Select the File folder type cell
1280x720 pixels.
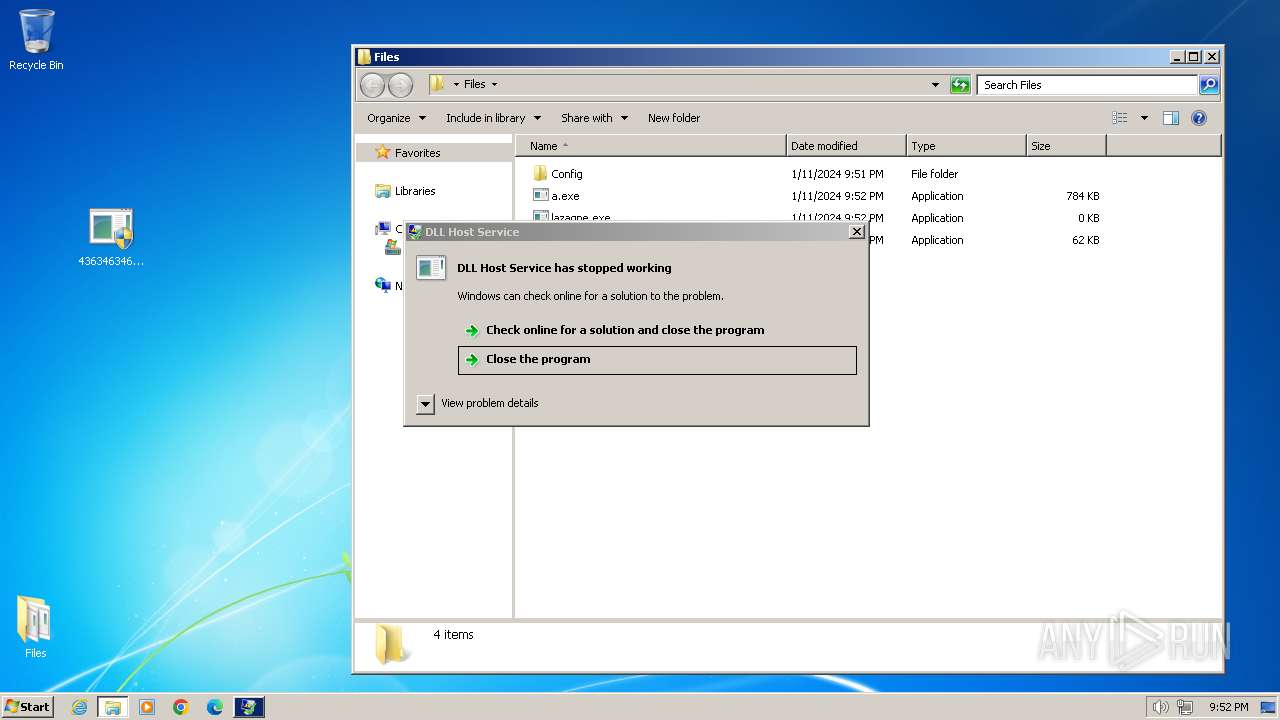934,174
